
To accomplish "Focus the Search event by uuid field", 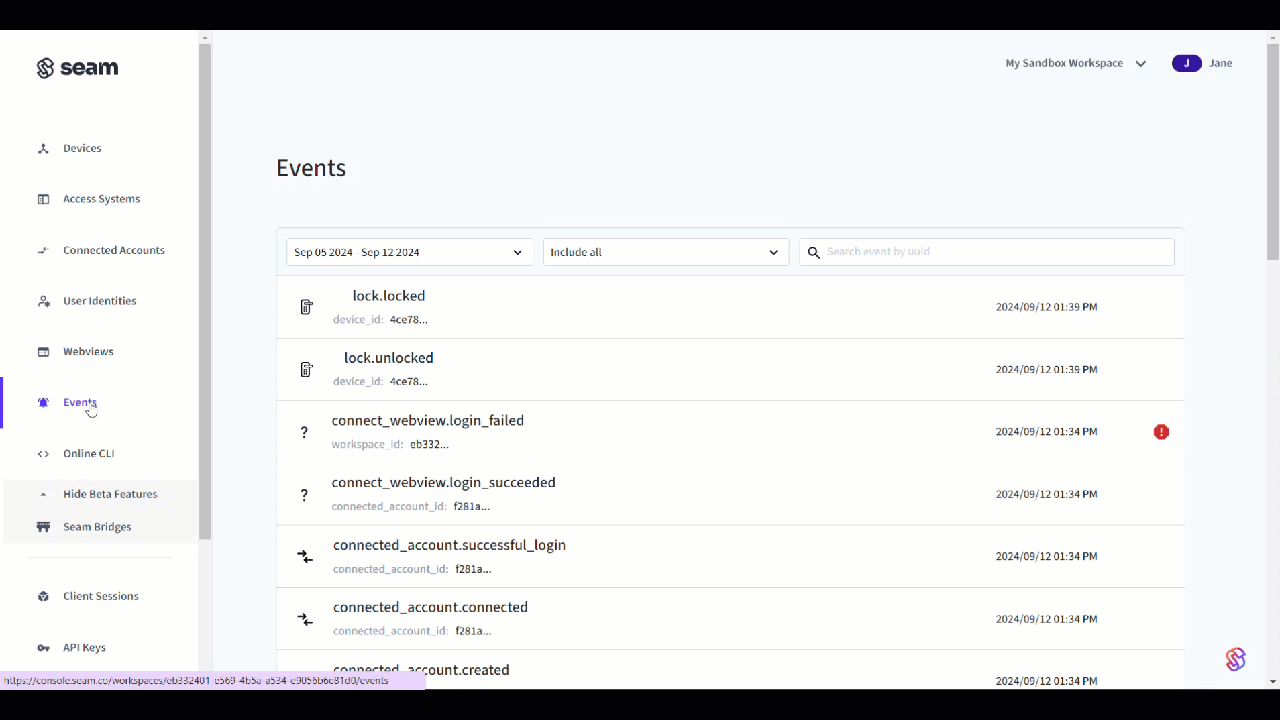I will [987, 252].
